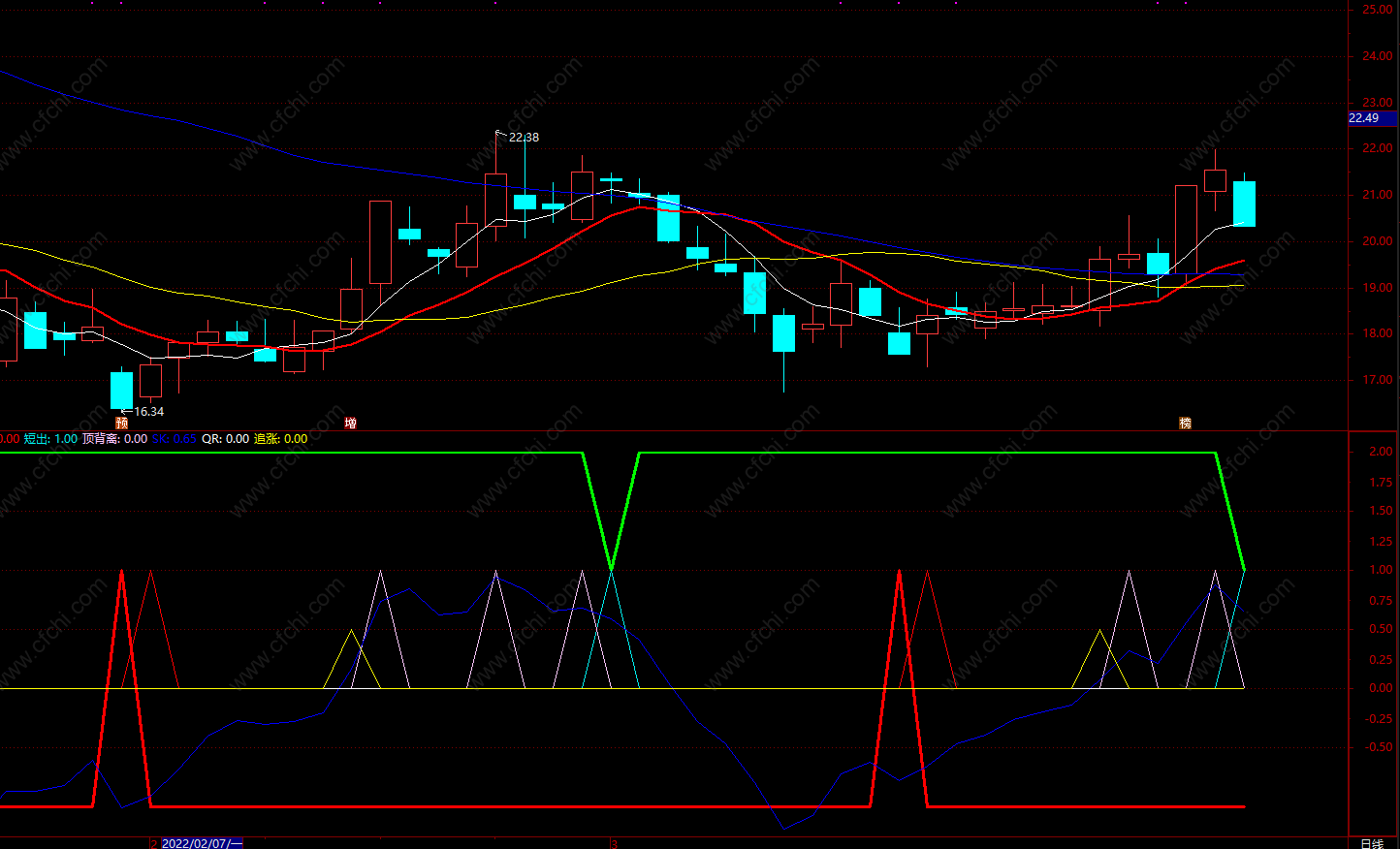Click the 16.34 low price label
1400x849 pixels.
pos(148,412)
